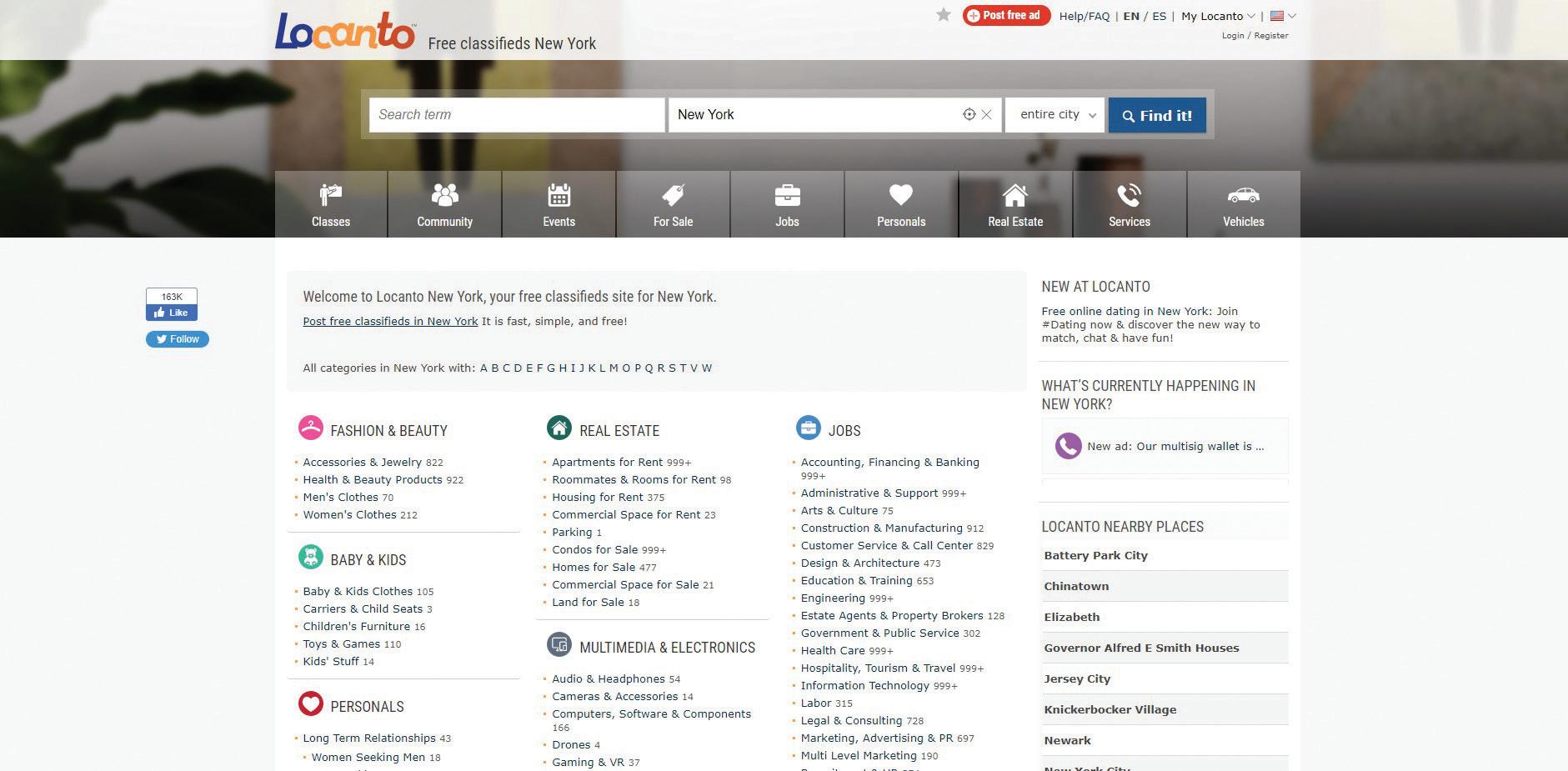Click the purple phone icon in news ad
This screenshot has width=1568, height=771.
point(1068,446)
